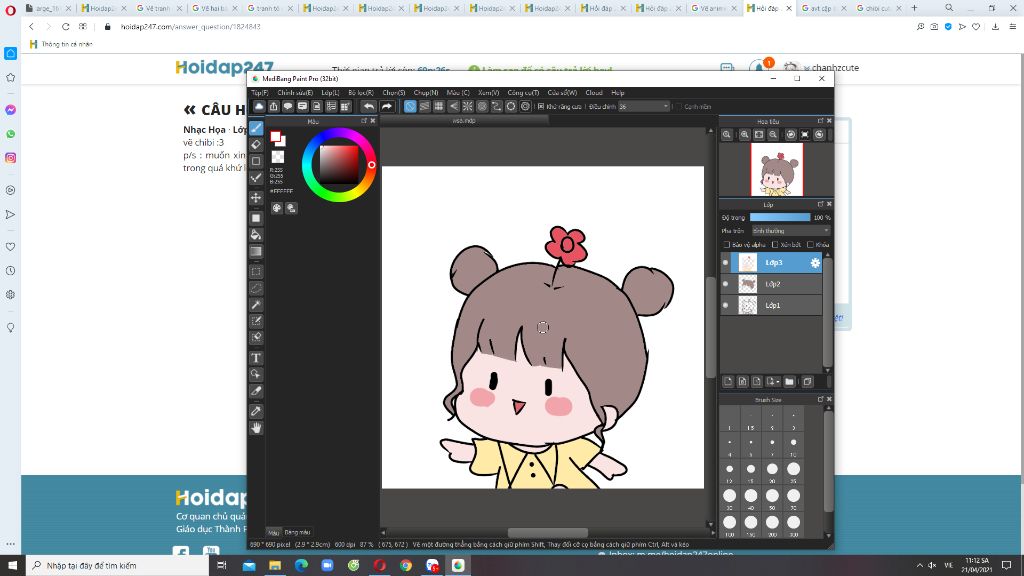Viewport: 1024px width, 576px height.
Task: Select the Move tool
Action: (x=257, y=197)
